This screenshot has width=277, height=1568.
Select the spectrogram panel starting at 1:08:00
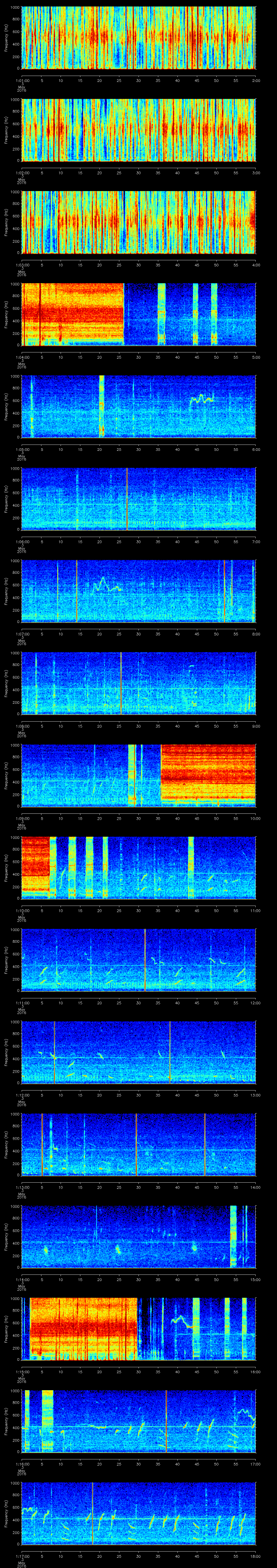(x=139, y=683)
